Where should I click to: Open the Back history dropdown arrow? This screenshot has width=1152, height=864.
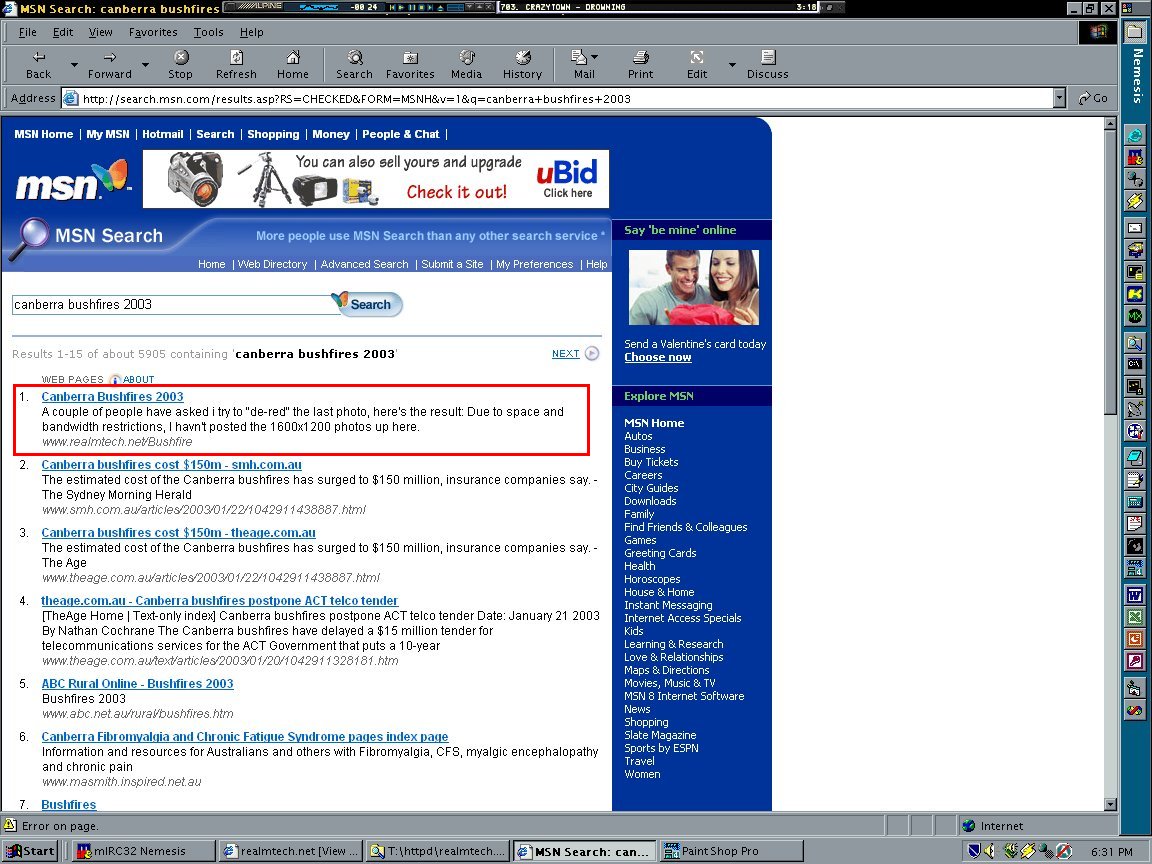pos(74,65)
